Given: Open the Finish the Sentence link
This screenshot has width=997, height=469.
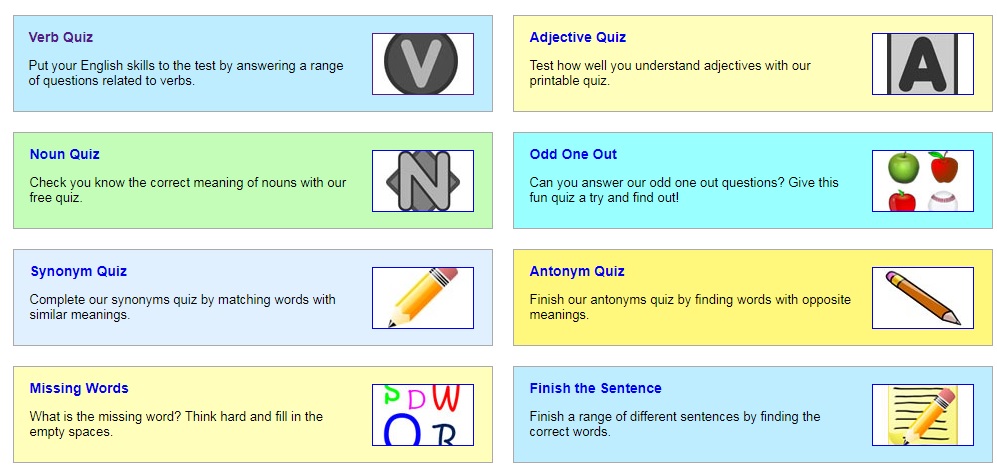Looking at the screenshot, I should click(595, 388).
